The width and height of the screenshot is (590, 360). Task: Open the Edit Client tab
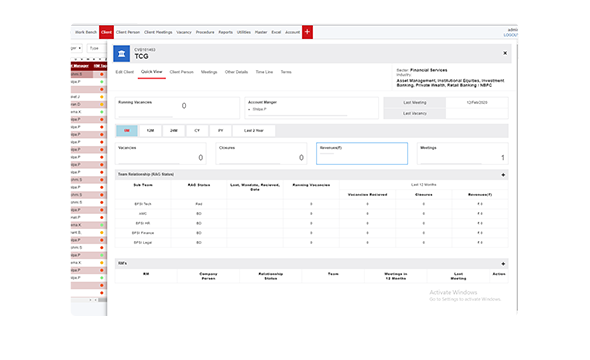click(x=125, y=72)
